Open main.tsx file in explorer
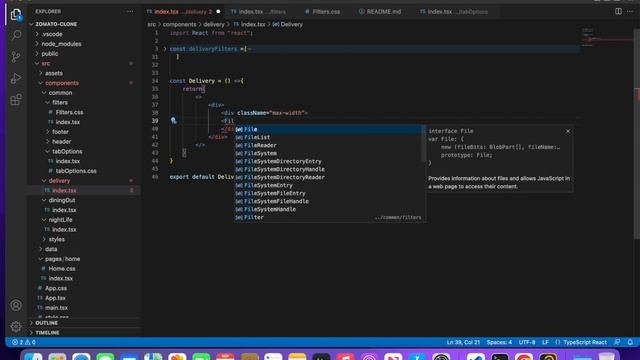The height and width of the screenshot is (360, 640). pos(56,308)
